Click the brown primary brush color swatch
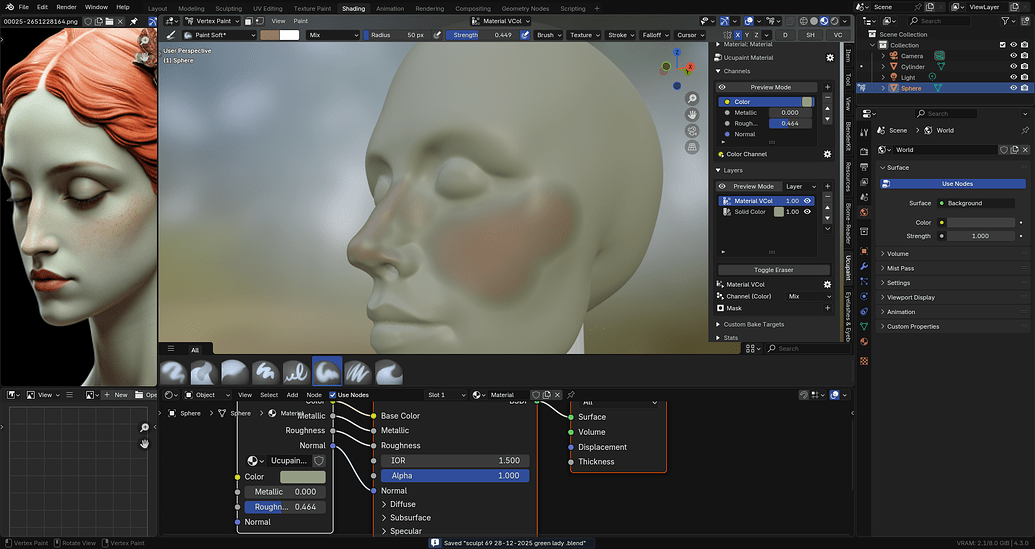Image resolution: width=1035 pixels, height=549 pixels. point(270,35)
